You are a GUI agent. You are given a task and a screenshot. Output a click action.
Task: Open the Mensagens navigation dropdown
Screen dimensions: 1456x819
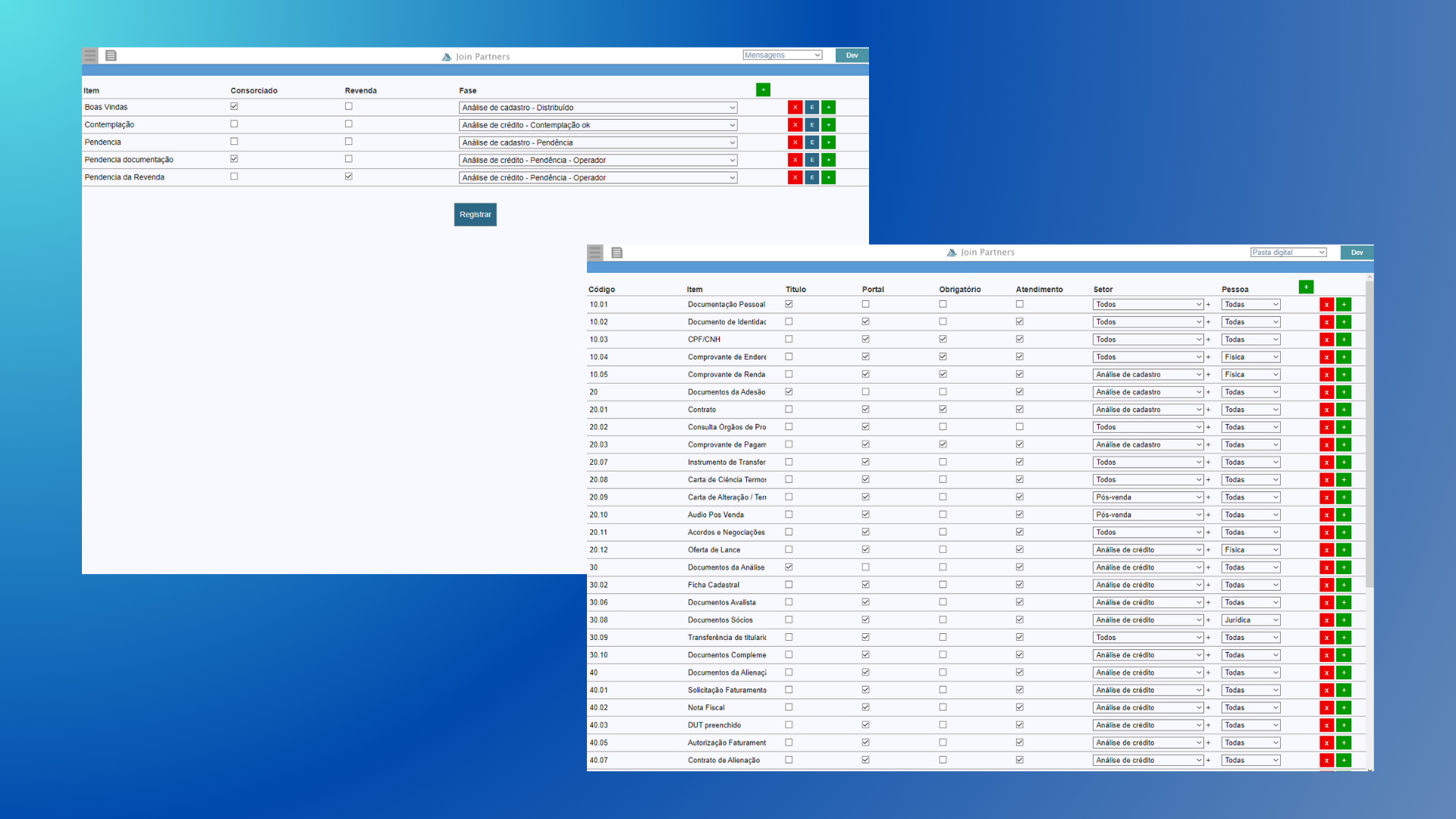point(782,55)
